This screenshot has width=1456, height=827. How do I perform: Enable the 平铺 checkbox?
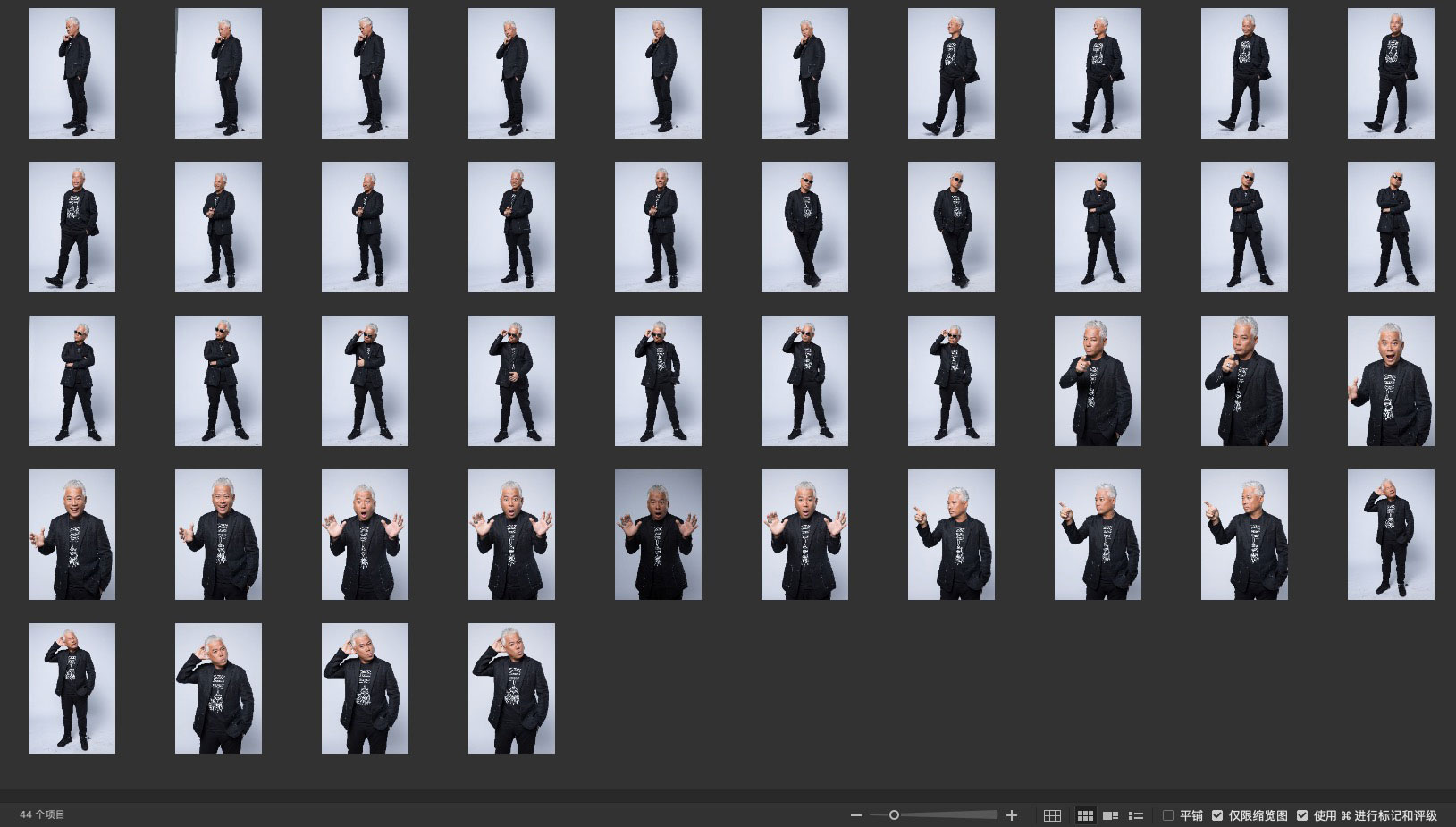(1168, 815)
